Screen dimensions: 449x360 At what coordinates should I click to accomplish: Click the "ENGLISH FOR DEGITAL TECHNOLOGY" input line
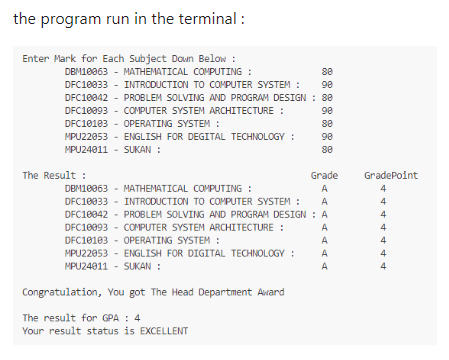click(x=199, y=137)
